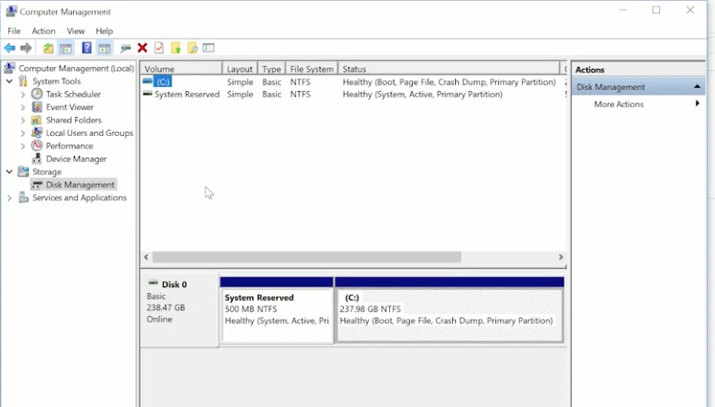The height and width of the screenshot is (407, 715).
Task: Select Performance in the tree
Action: (x=69, y=146)
